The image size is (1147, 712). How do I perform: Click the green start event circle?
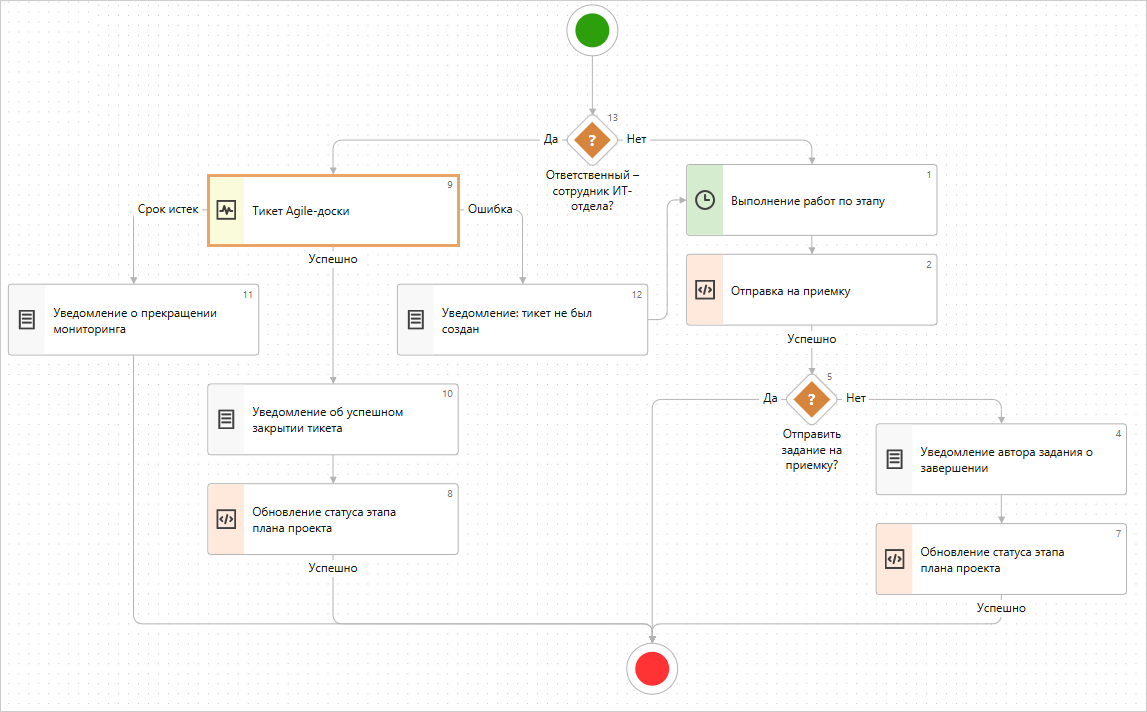click(592, 30)
